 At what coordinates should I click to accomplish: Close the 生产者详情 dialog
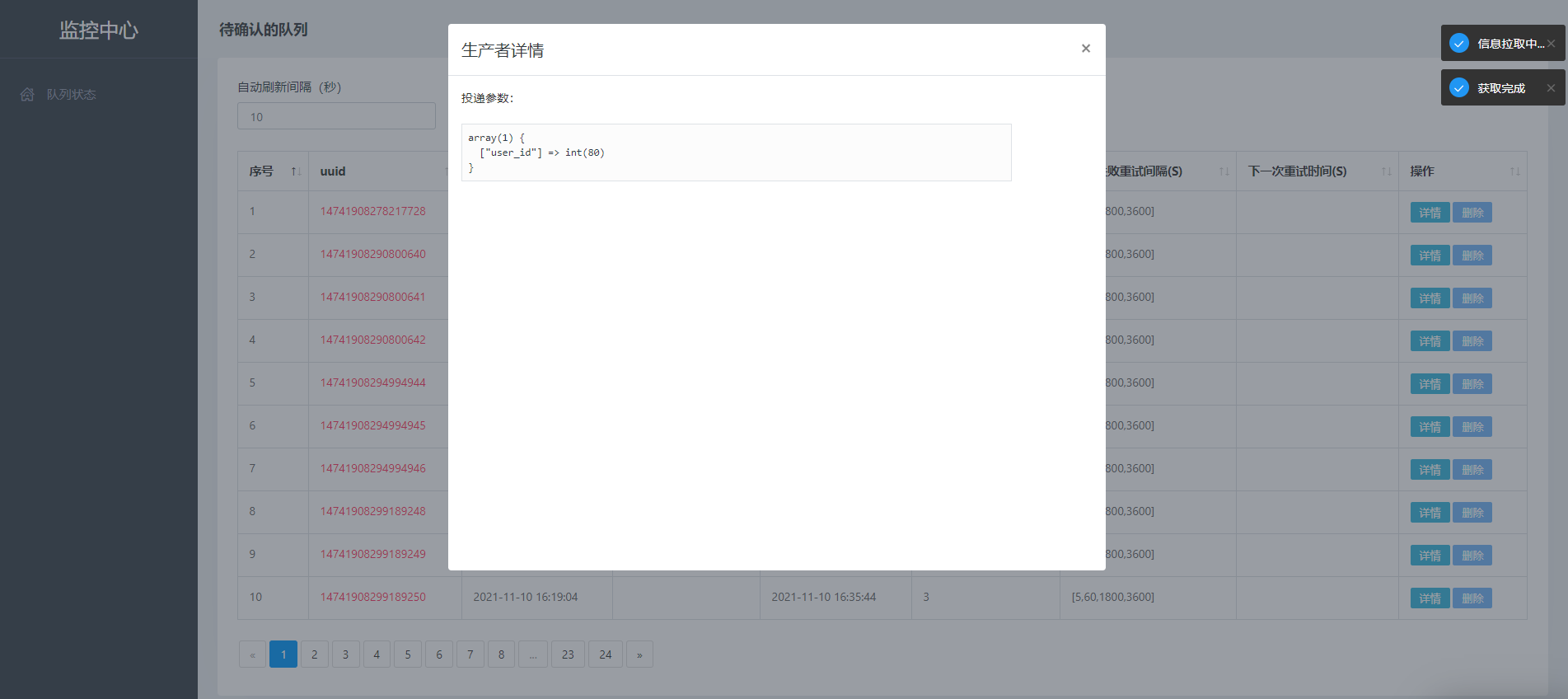click(1085, 49)
